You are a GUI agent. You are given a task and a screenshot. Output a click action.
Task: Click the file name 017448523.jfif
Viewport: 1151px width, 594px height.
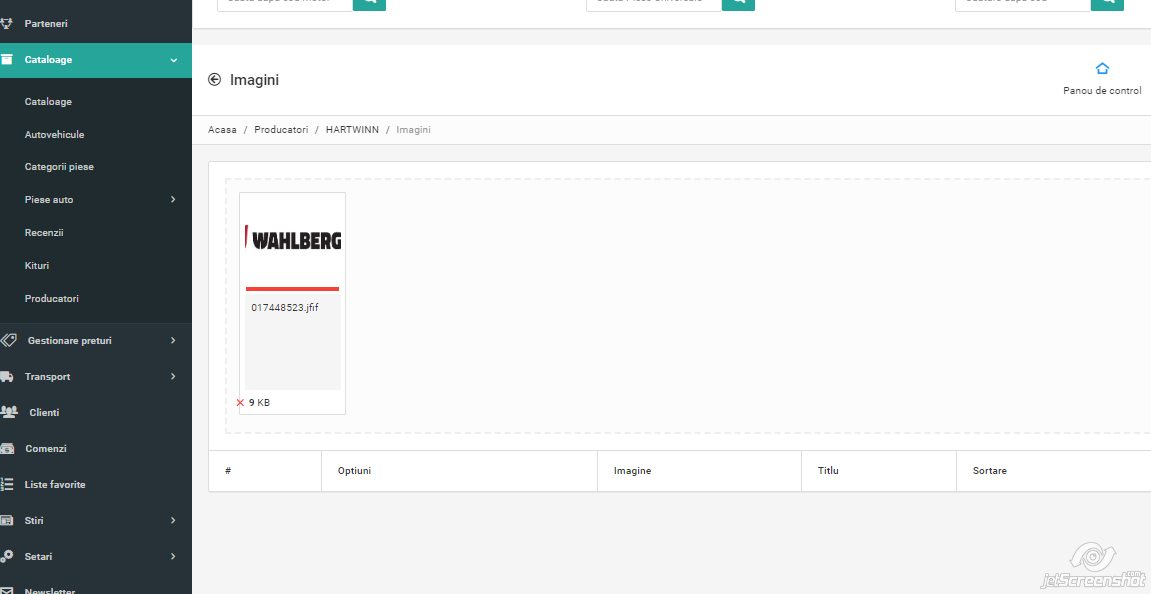click(x=285, y=308)
